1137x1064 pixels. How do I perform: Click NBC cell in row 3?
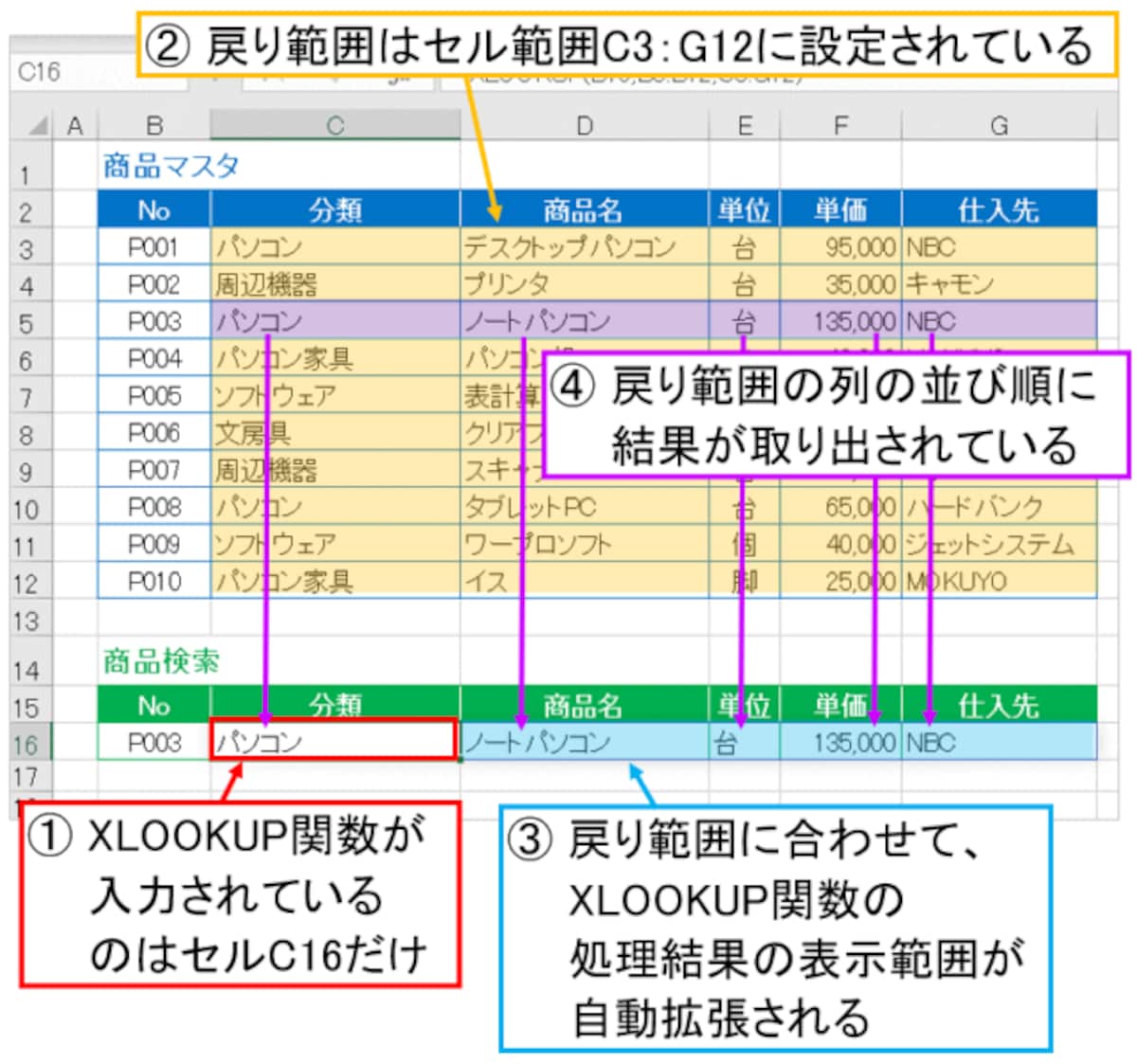1000,247
